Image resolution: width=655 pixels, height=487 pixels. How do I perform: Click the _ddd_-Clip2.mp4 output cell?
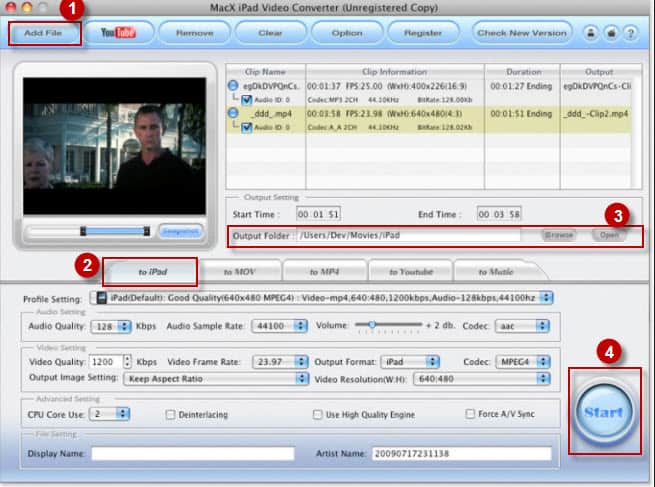pyautogui.click(x=596, y=114)
